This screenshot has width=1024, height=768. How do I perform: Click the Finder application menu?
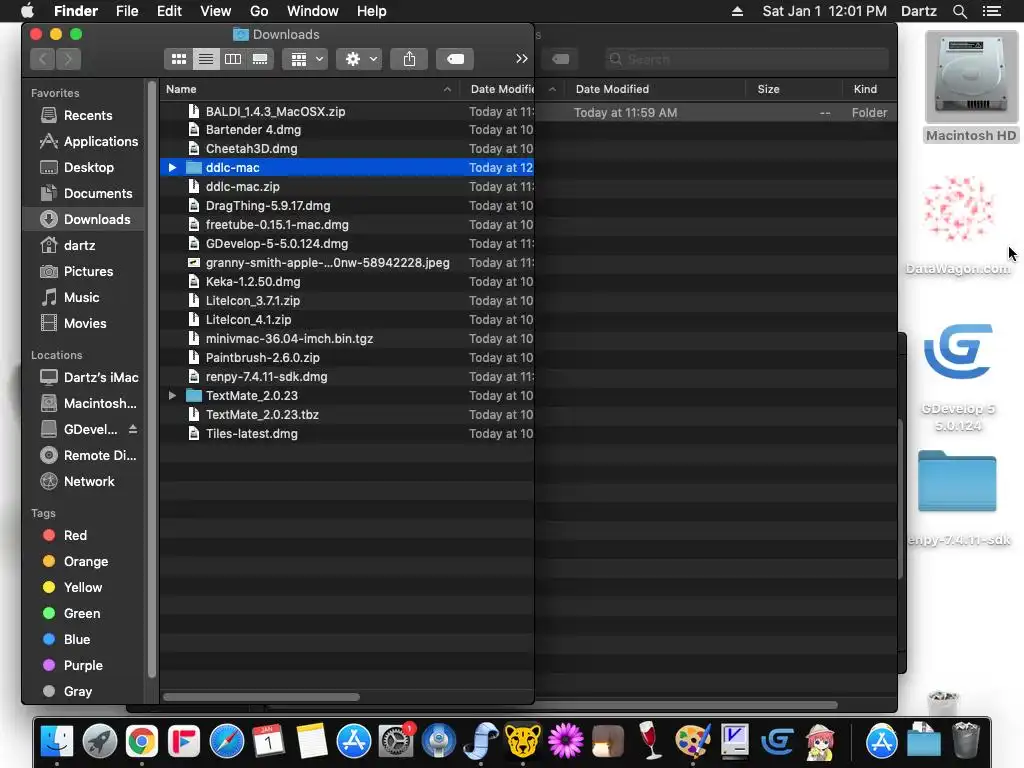(76, 11)
